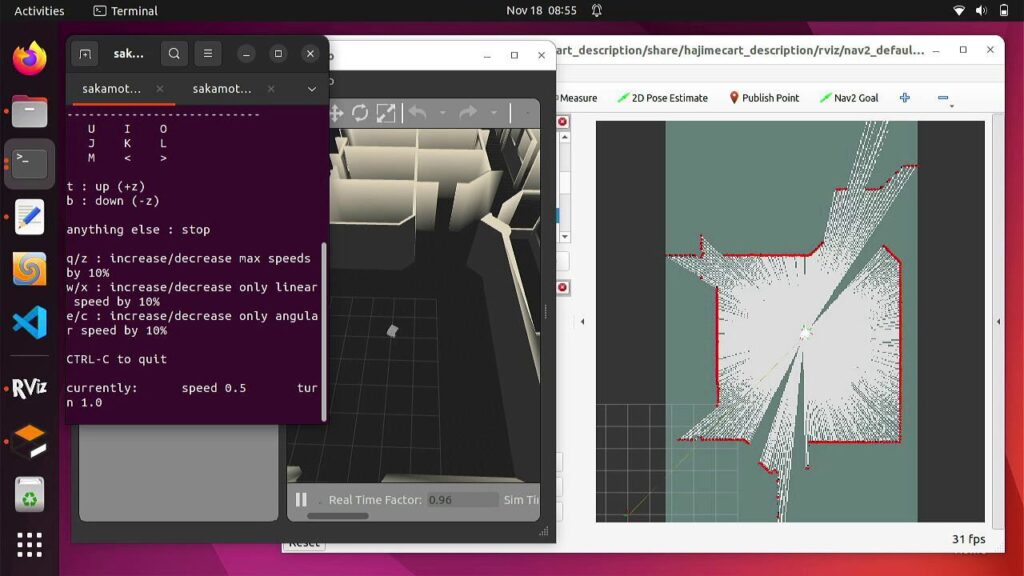Open the blue minus remove-tool dropdown
Image resolution: width=1024 pixels, height=576 pixels.
click(x=943, y=98)
